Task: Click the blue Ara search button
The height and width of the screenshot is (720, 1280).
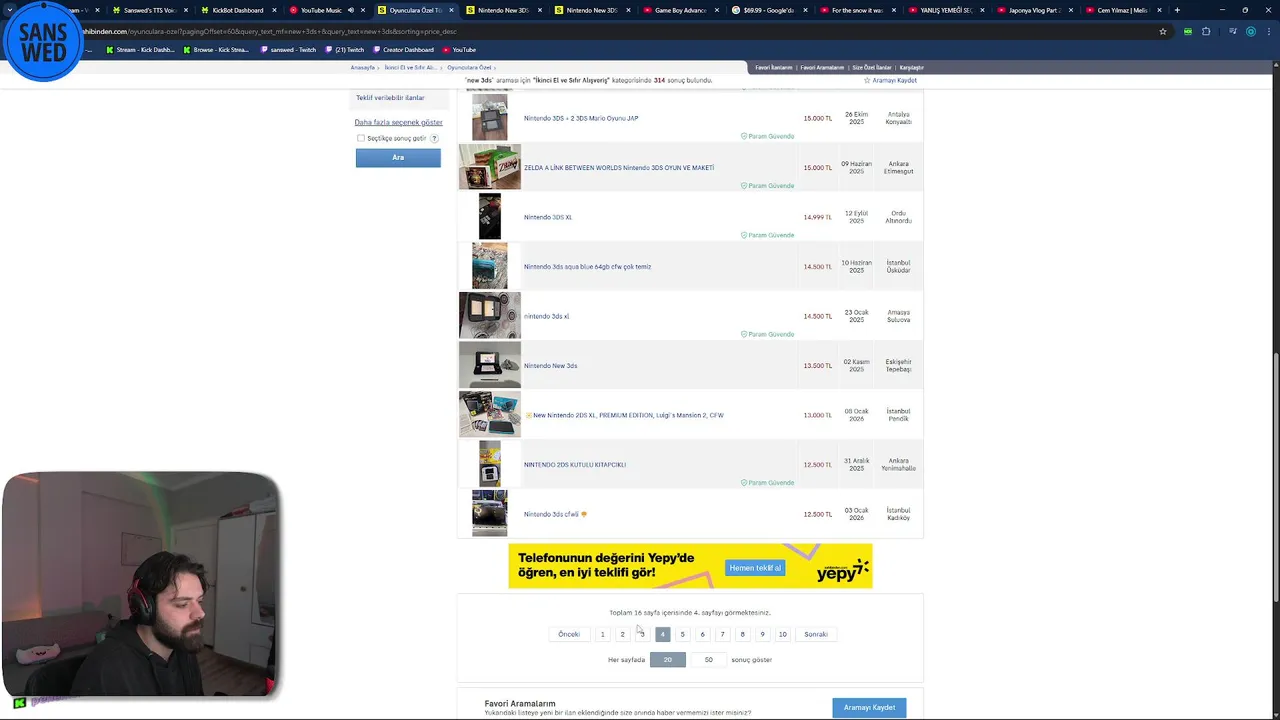Action: coord(398,157)
